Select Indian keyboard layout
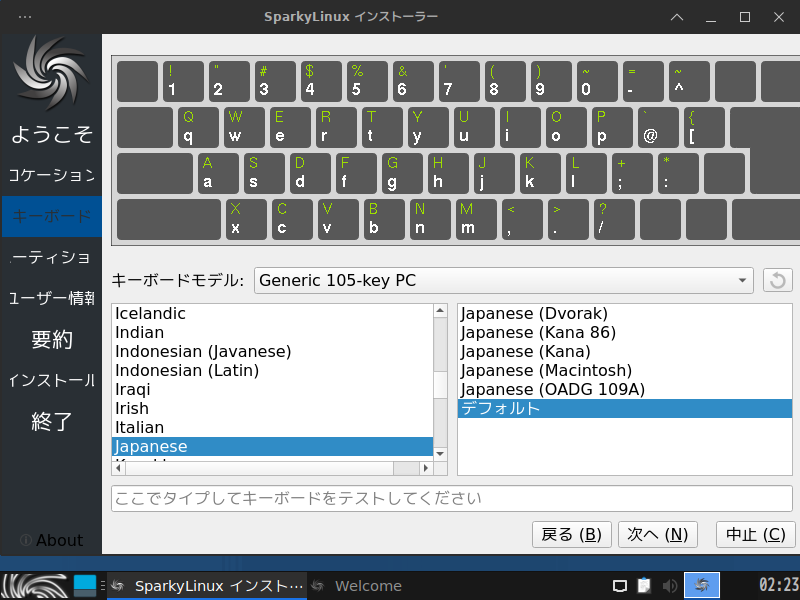Image resolution: width=800 pixels, height=600 pixels. coord(272,332)
